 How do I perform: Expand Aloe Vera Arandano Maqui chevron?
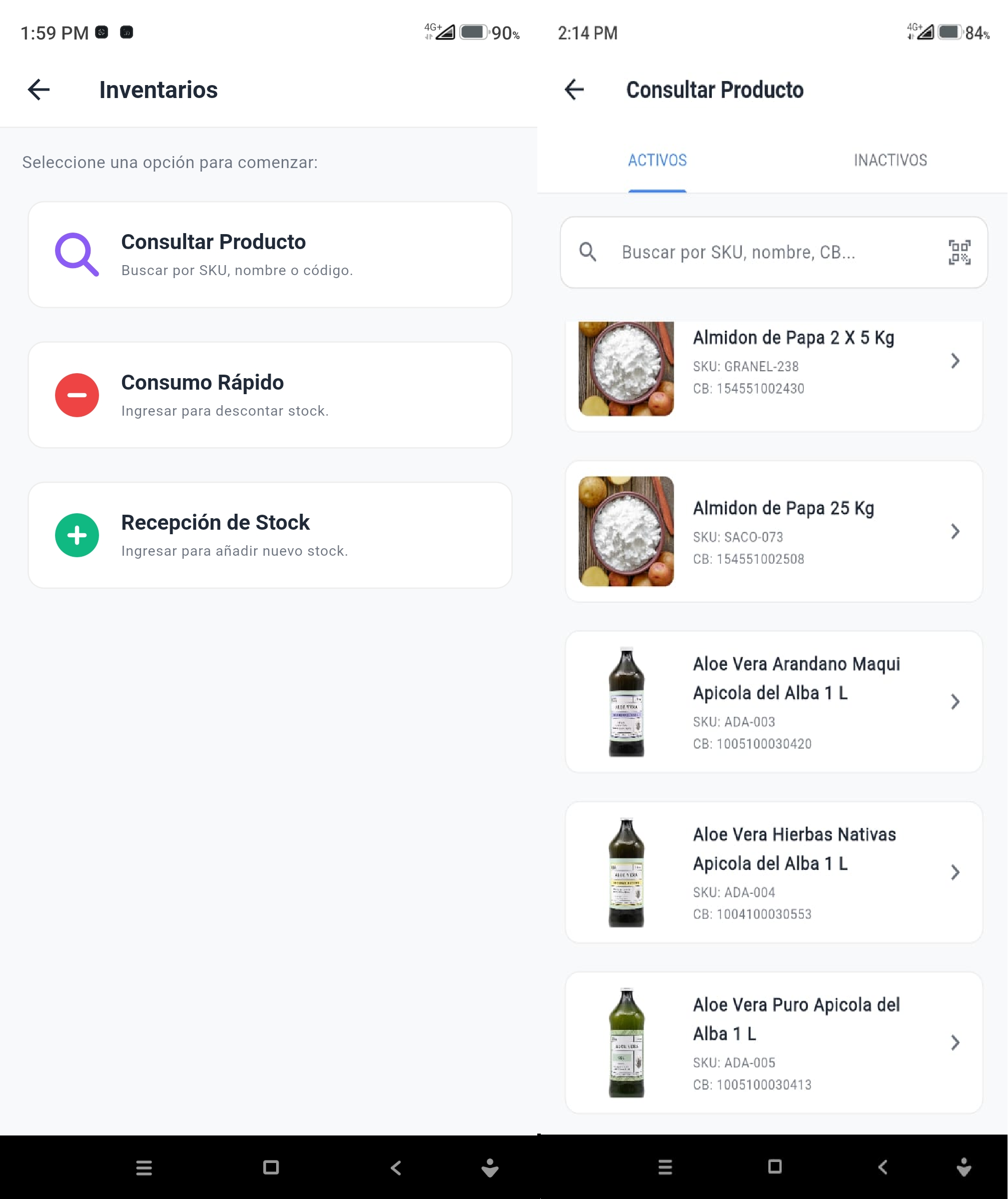coord(955,701)
